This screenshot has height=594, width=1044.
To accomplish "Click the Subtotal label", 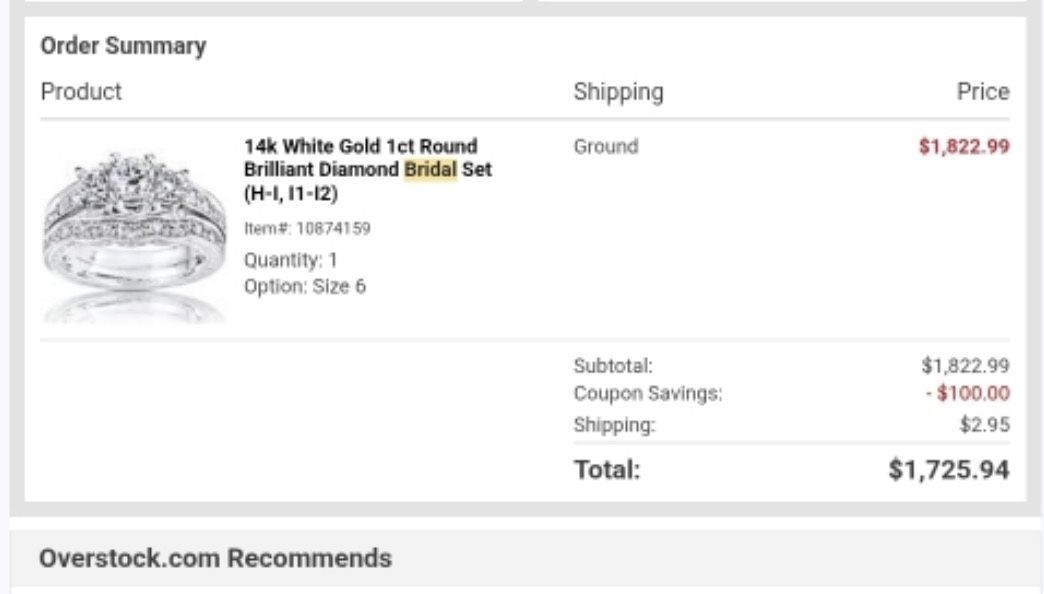I will (613, 366).
